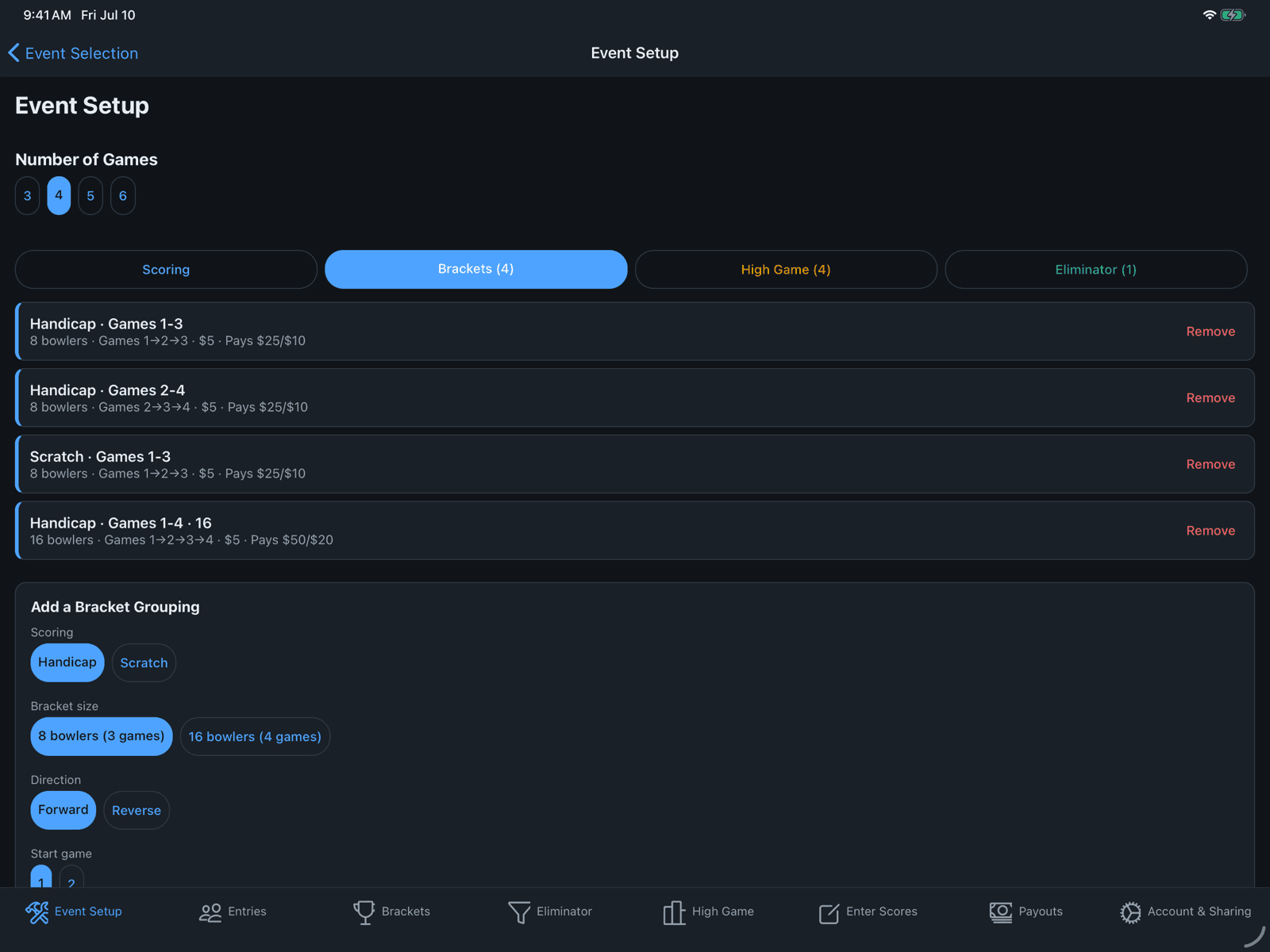The width and height of the screenshot is (1270, 952).
Task: Go back via Event Selection chevron
Action: click(13, 53)
